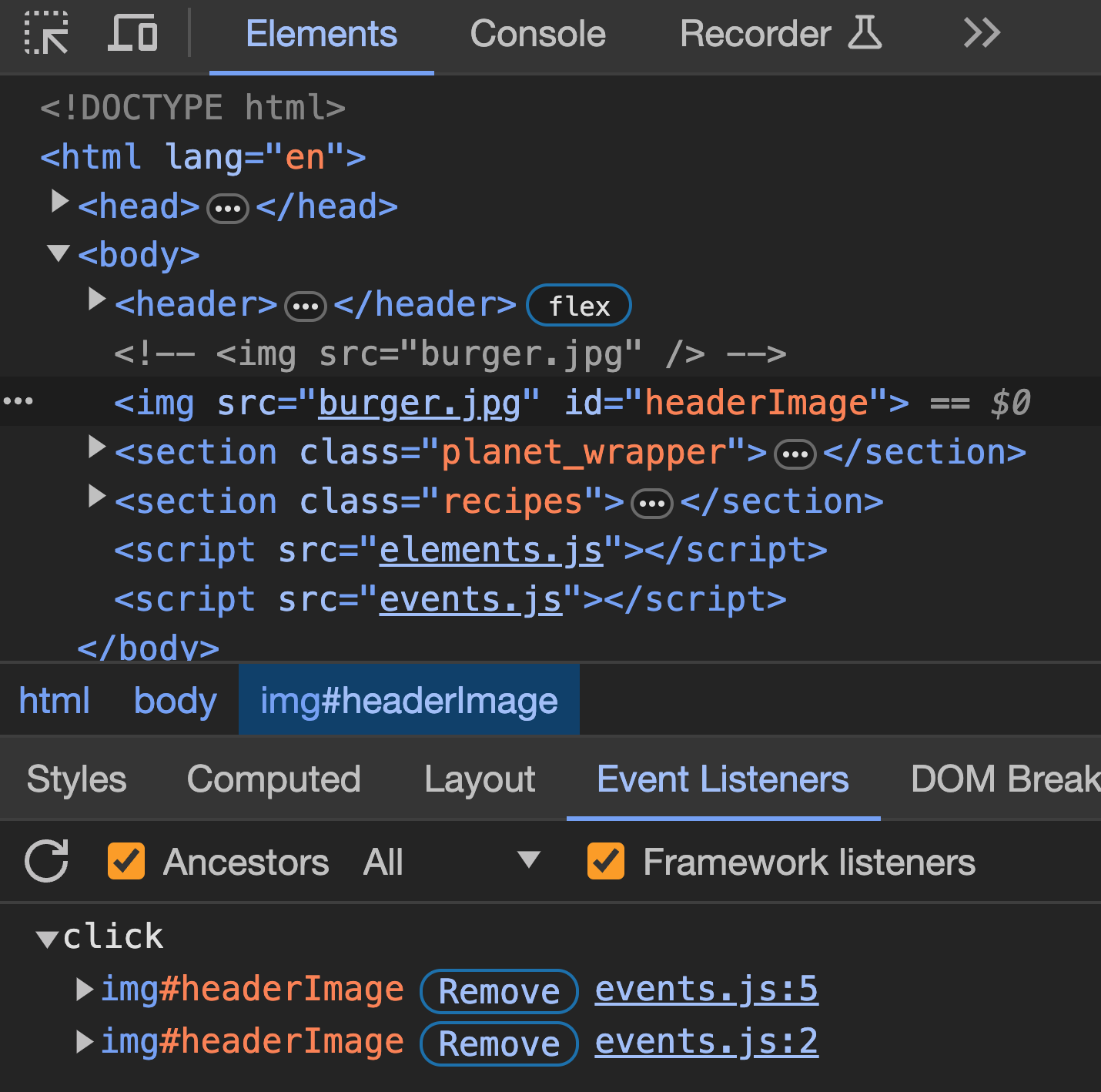Expand the planet_wrapper section node
The height and width of the screenshot is (1092, 1101).
[96, 447]
